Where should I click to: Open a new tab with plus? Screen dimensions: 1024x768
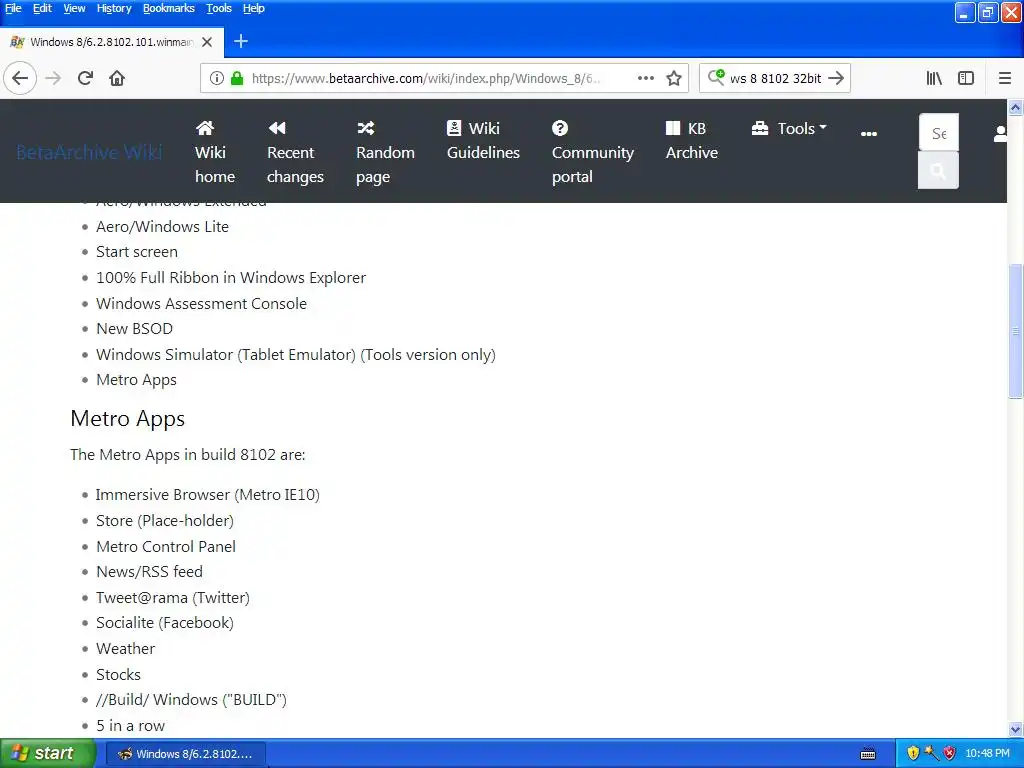pyautogui.click(x=241, y=42)
